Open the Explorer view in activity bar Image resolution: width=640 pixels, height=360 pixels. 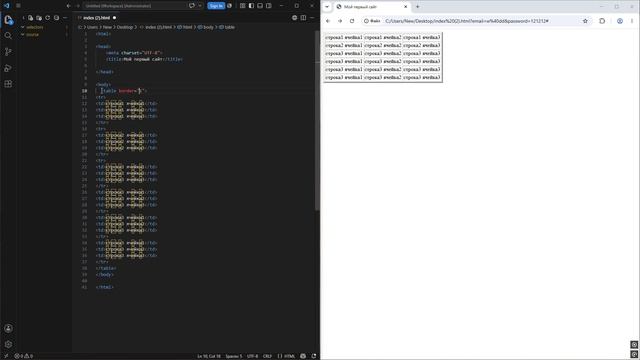pyautogui.click(x=8, y=20)
